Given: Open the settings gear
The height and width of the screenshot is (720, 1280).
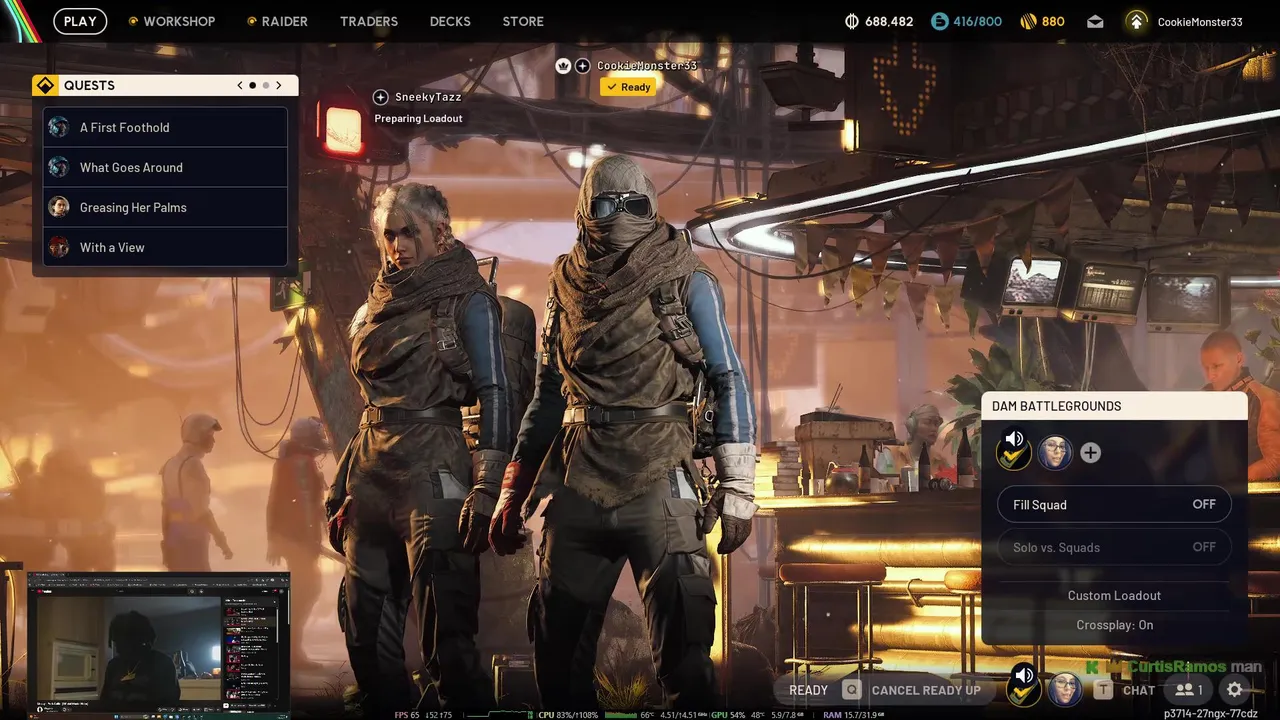Looking at the screenshot, I should click(1235, 690).
